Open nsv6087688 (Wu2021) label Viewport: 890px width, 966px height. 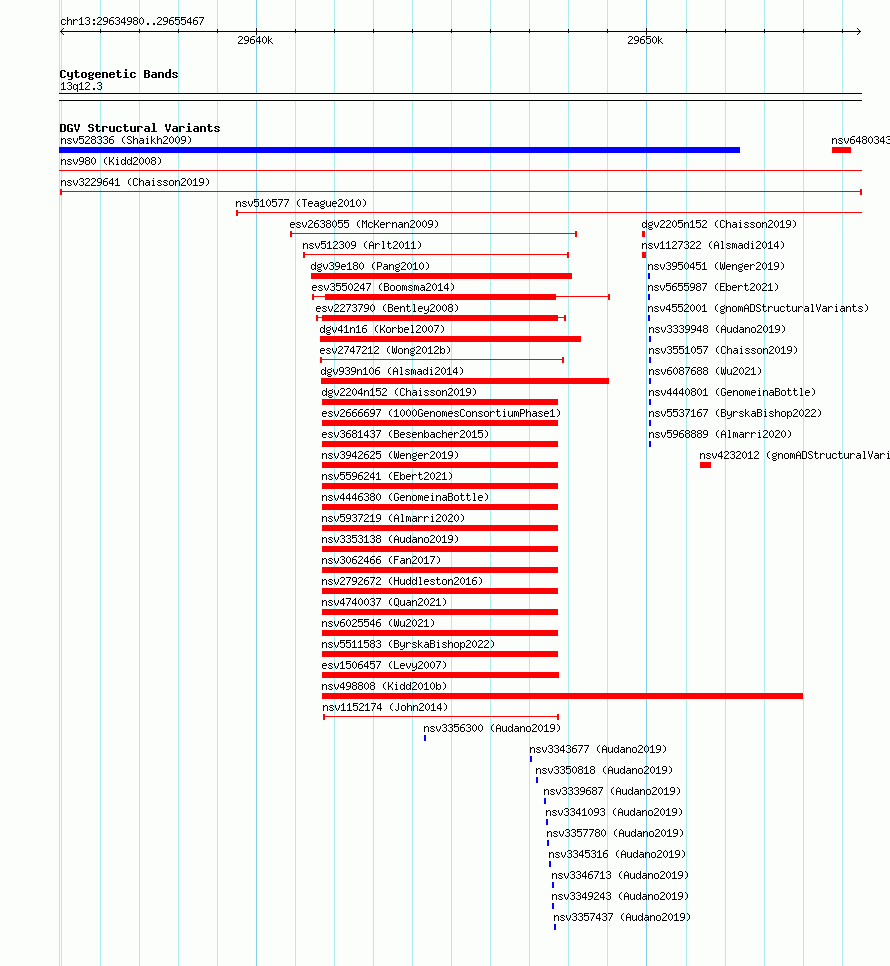point(705,371)
